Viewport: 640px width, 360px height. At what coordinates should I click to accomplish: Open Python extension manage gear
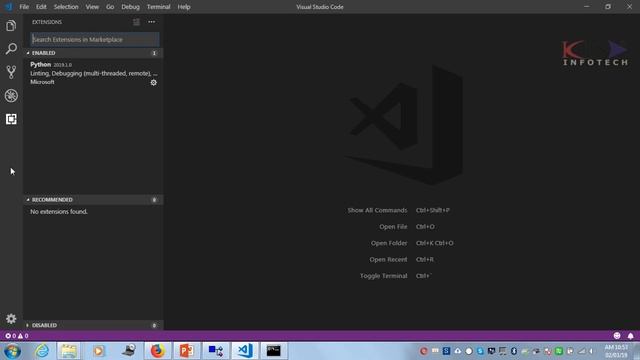[x=153, y=82]
